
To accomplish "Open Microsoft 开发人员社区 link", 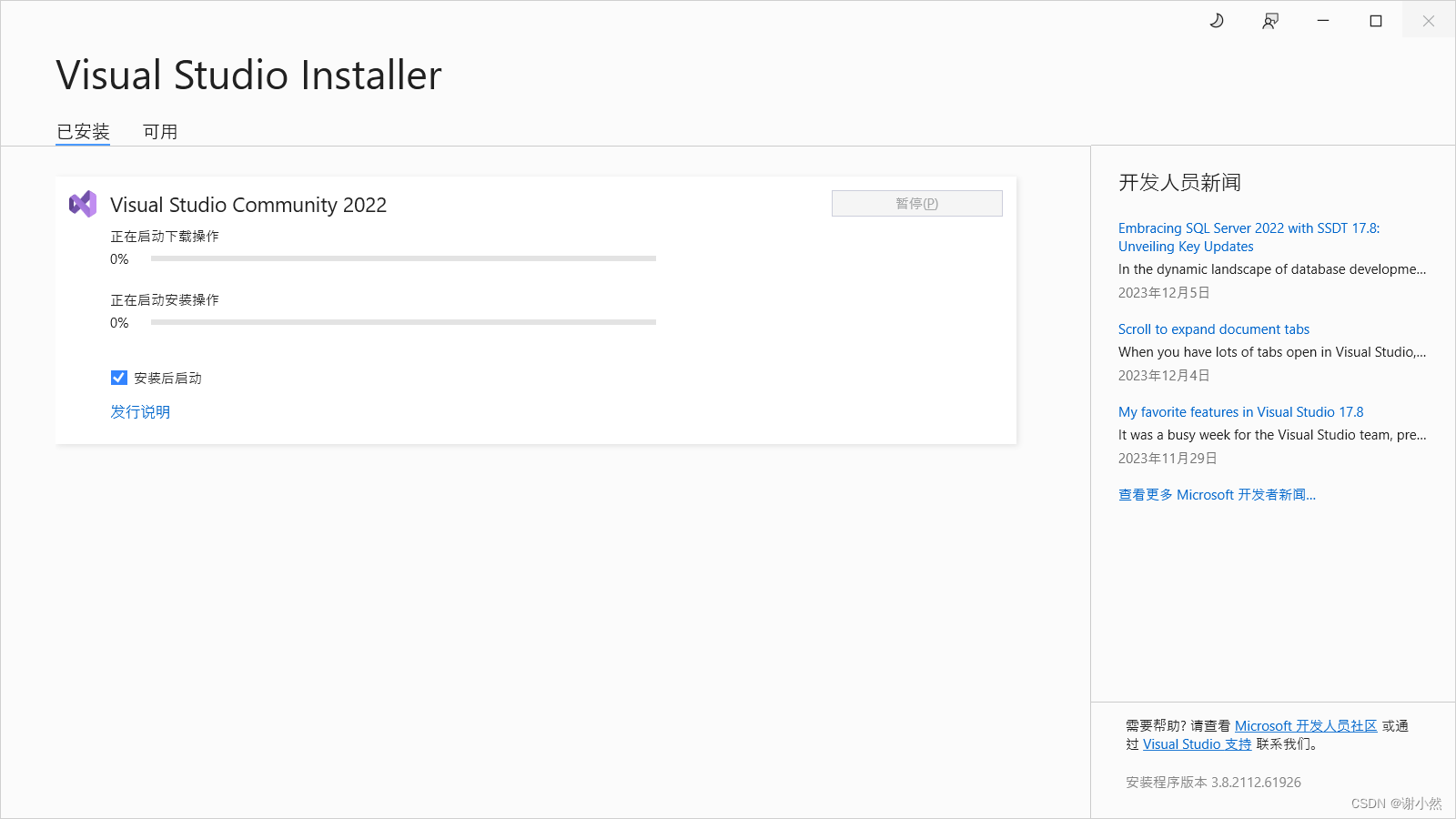I will coord(1306,726).
